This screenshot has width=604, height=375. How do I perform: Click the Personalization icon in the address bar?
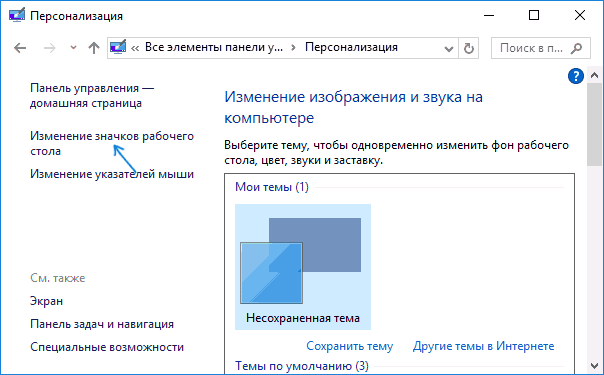118,47
